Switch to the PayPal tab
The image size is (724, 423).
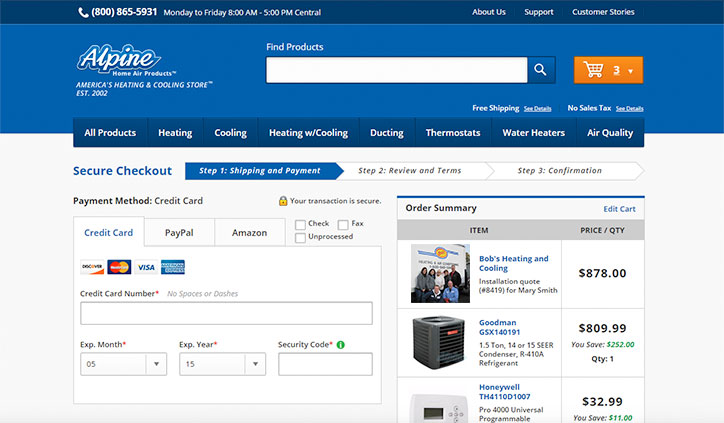click(x=179, y=232)
